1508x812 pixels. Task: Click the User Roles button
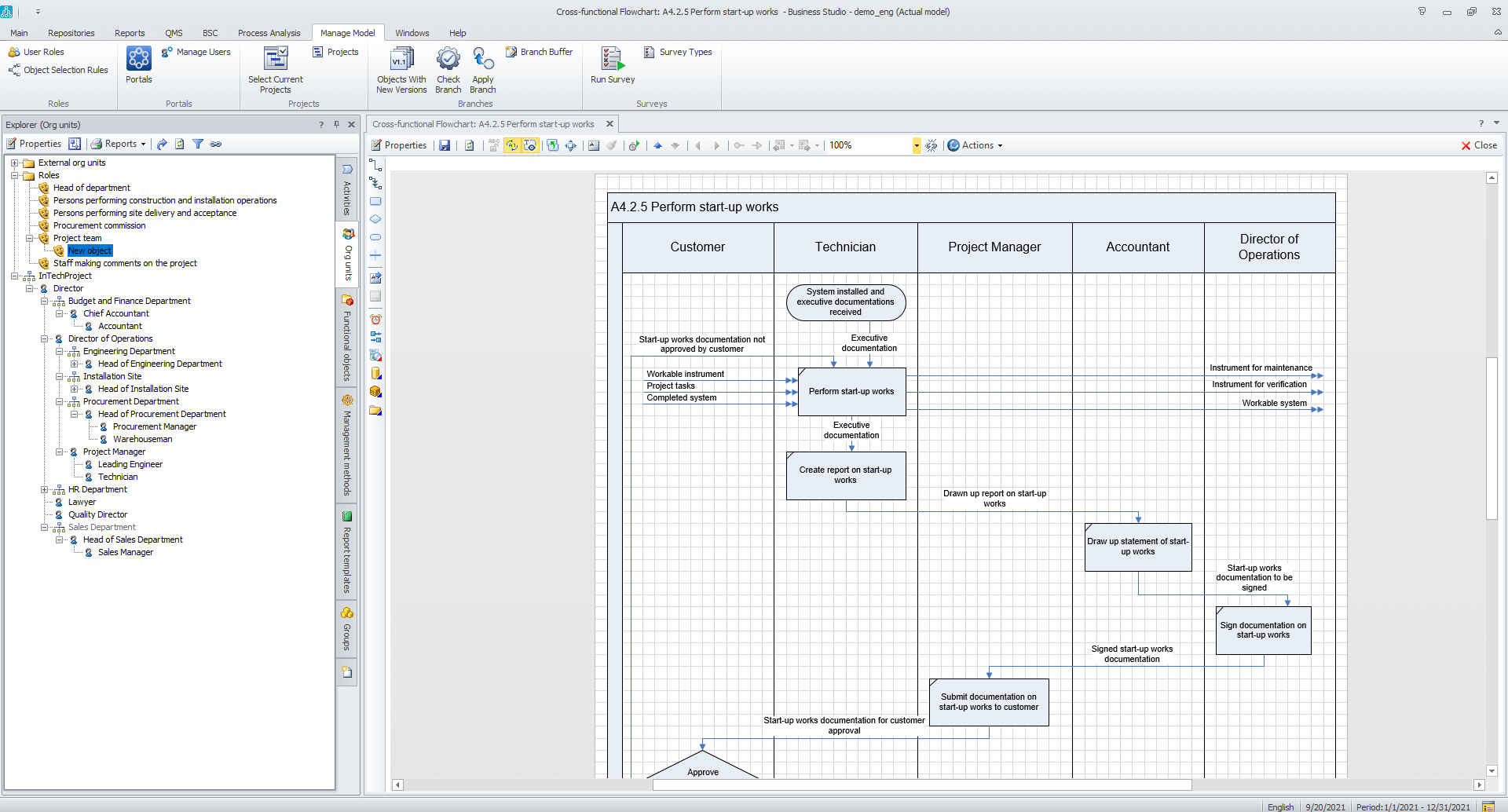36,52
